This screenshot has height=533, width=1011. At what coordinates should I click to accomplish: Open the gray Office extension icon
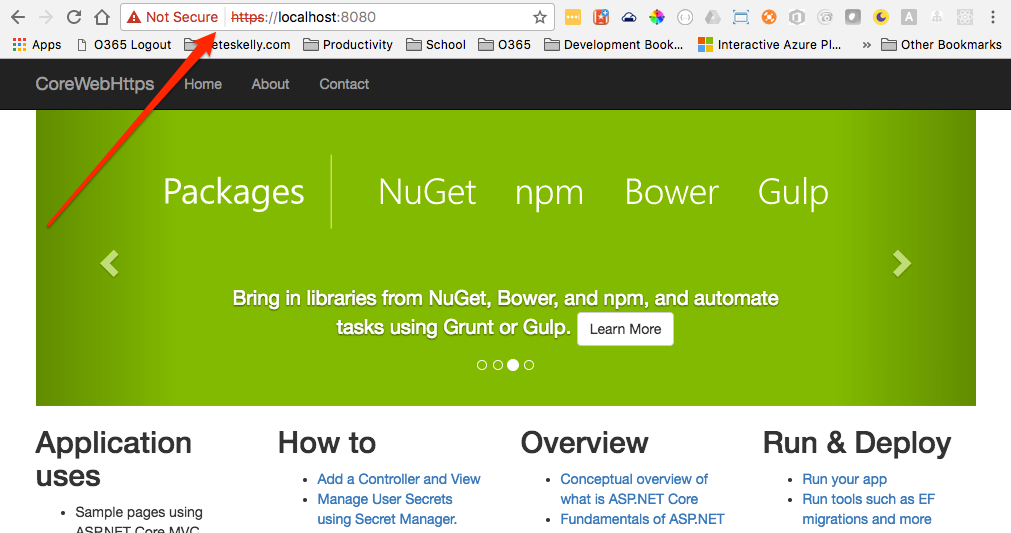click(x=797, y=17)
